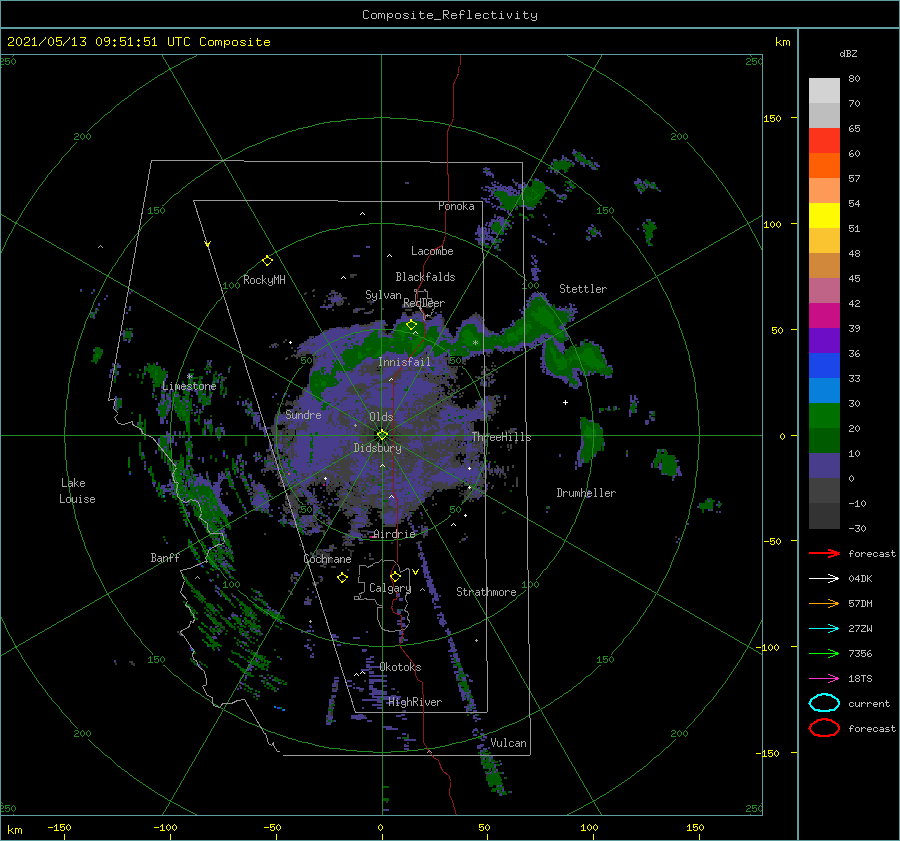Click the cyan current ellipse icon
The image size is (900, 841).
click(824, 703)
